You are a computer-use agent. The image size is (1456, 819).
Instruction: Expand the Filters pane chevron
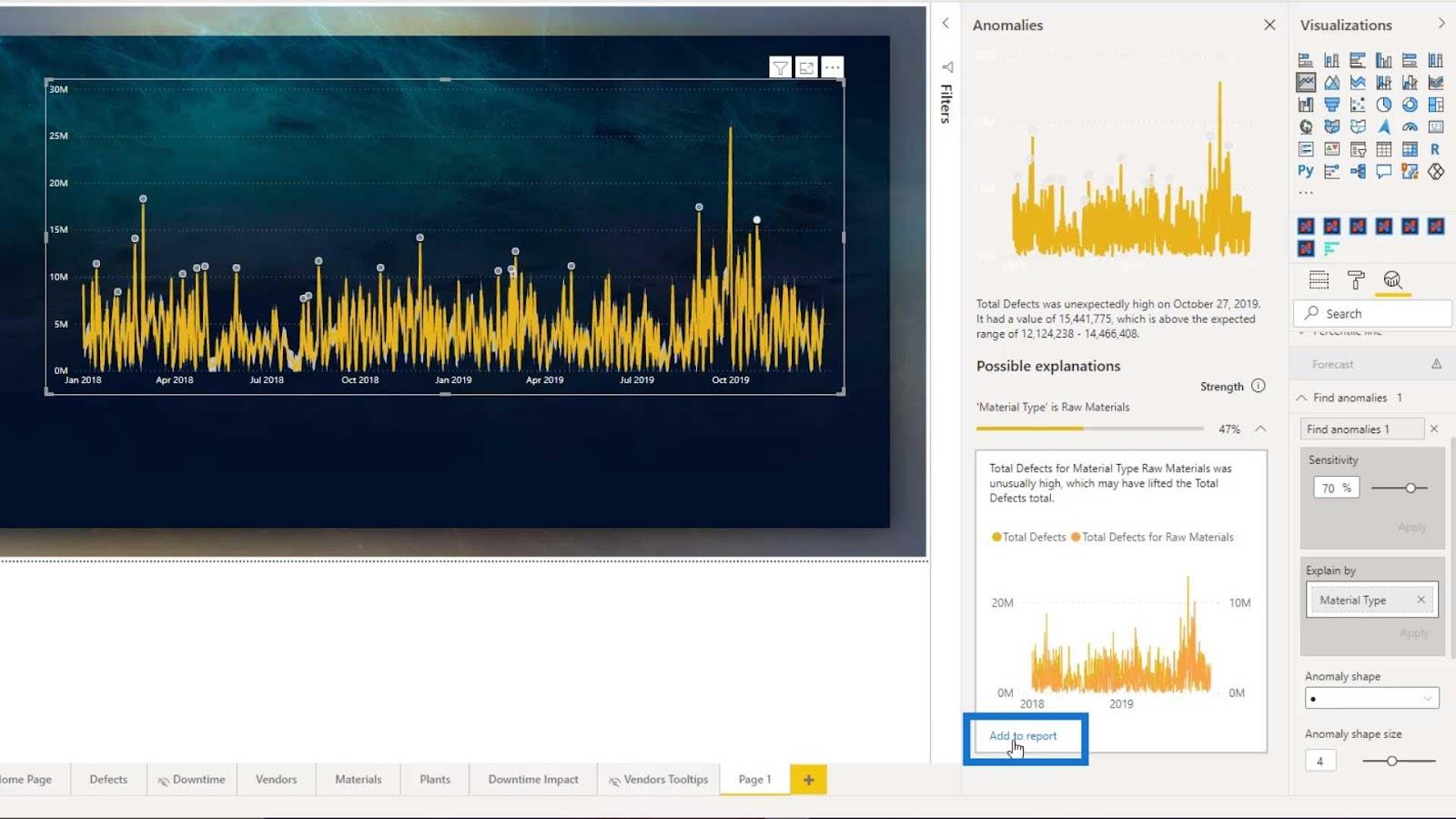pyautogui.click(x=945, y=24)
